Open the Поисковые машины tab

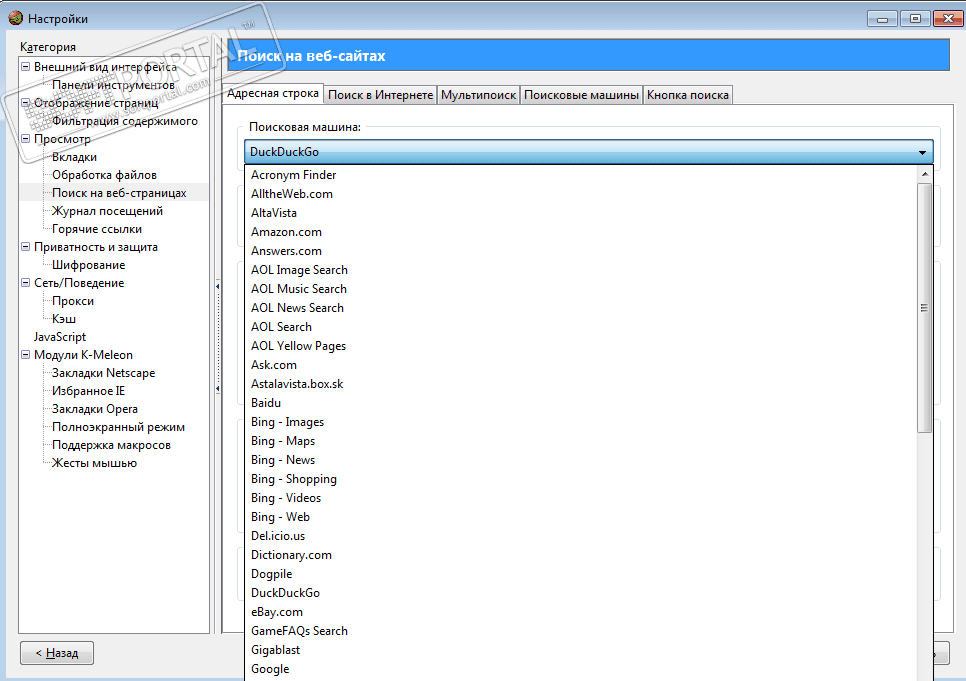(581, 95)
